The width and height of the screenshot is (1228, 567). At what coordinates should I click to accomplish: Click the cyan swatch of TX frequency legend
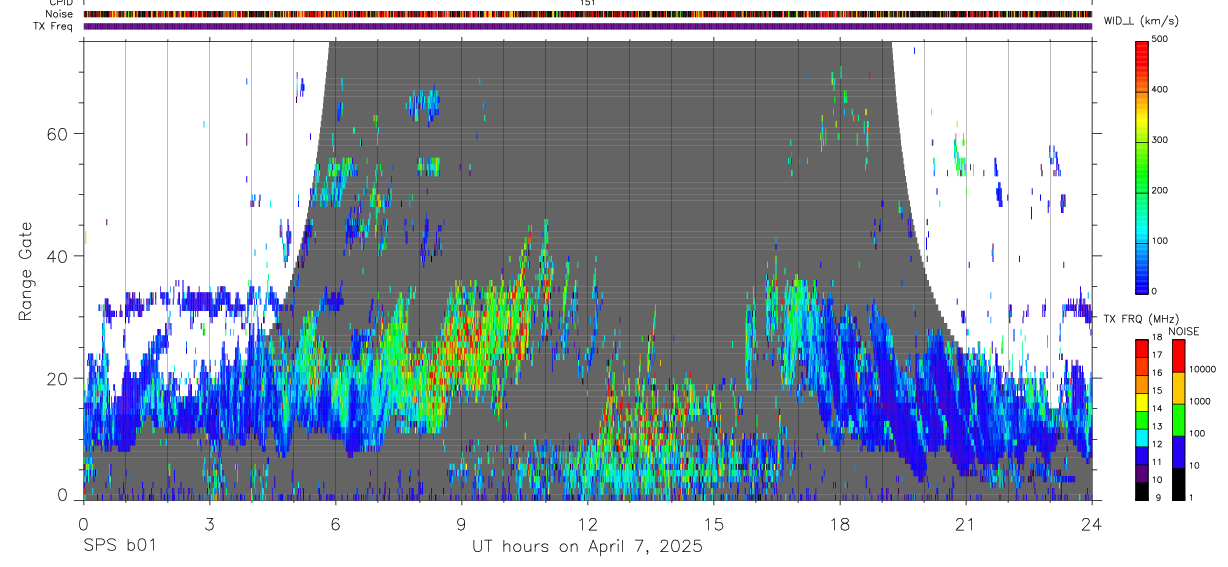(1142, 438)
